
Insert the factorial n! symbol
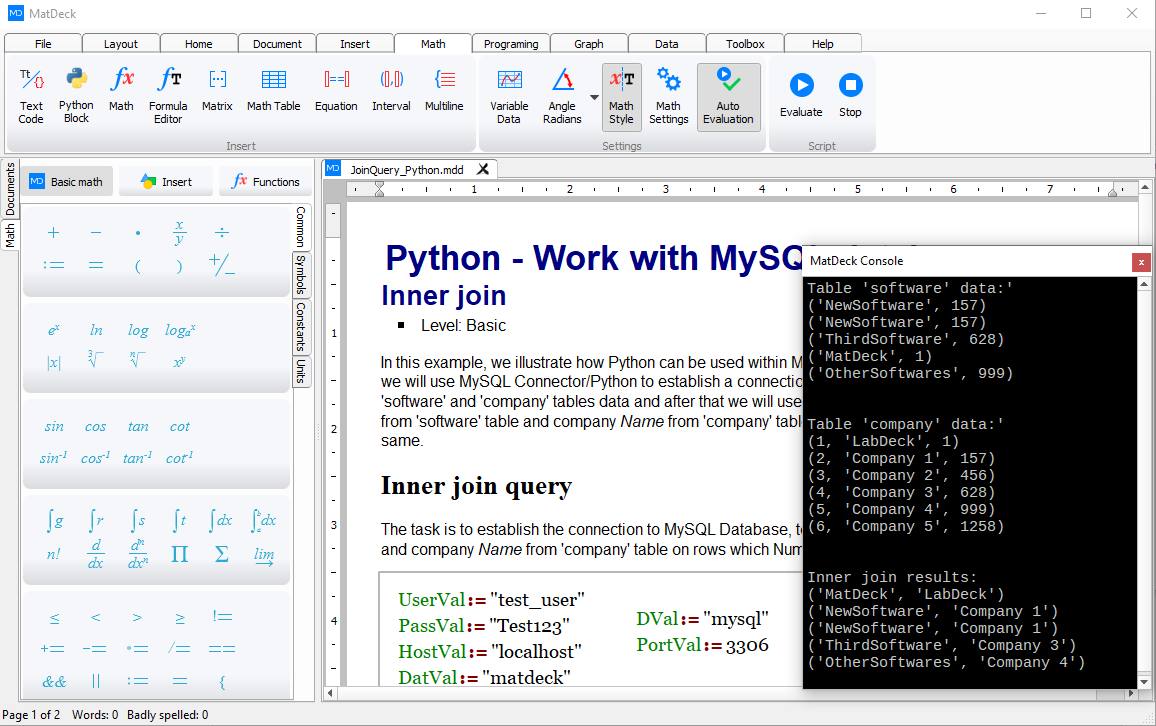point(54,554)
